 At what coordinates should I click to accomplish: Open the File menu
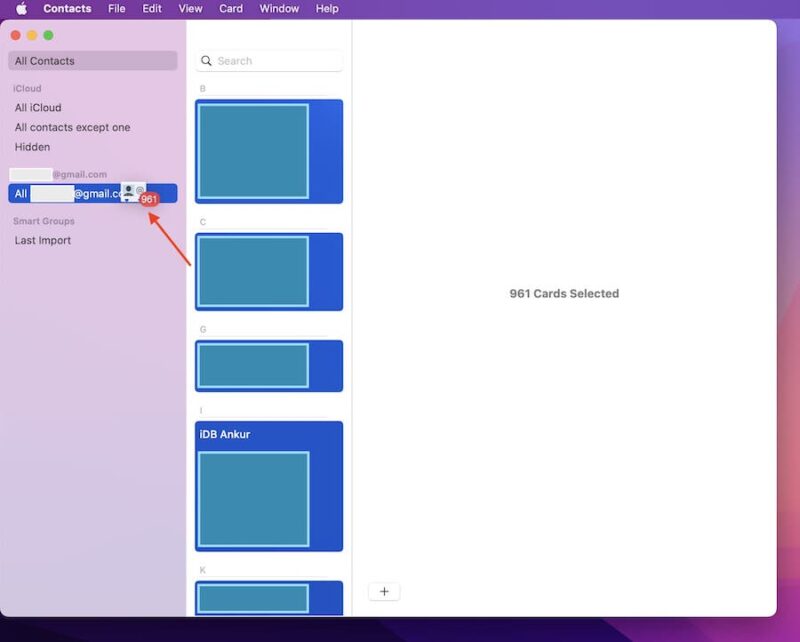pyautogui.click(x=116, y=8)
